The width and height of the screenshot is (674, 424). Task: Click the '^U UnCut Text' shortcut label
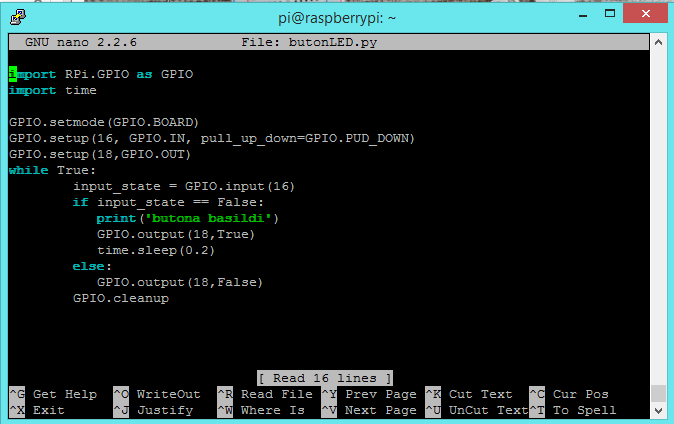pyautogui.click(x=477, y=410)
